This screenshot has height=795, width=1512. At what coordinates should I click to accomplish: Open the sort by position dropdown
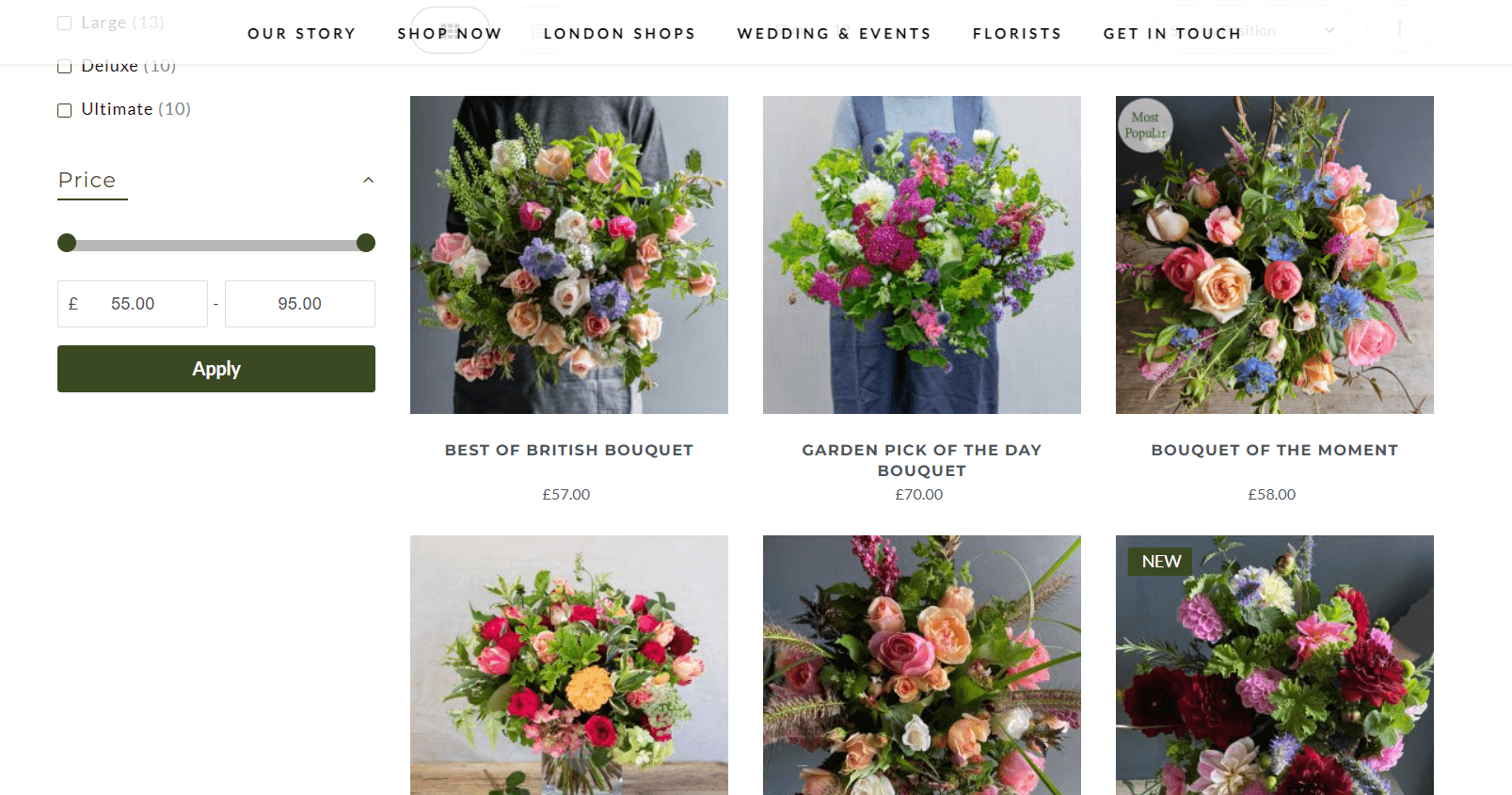pyautogui.click(x=1254, y=29)
